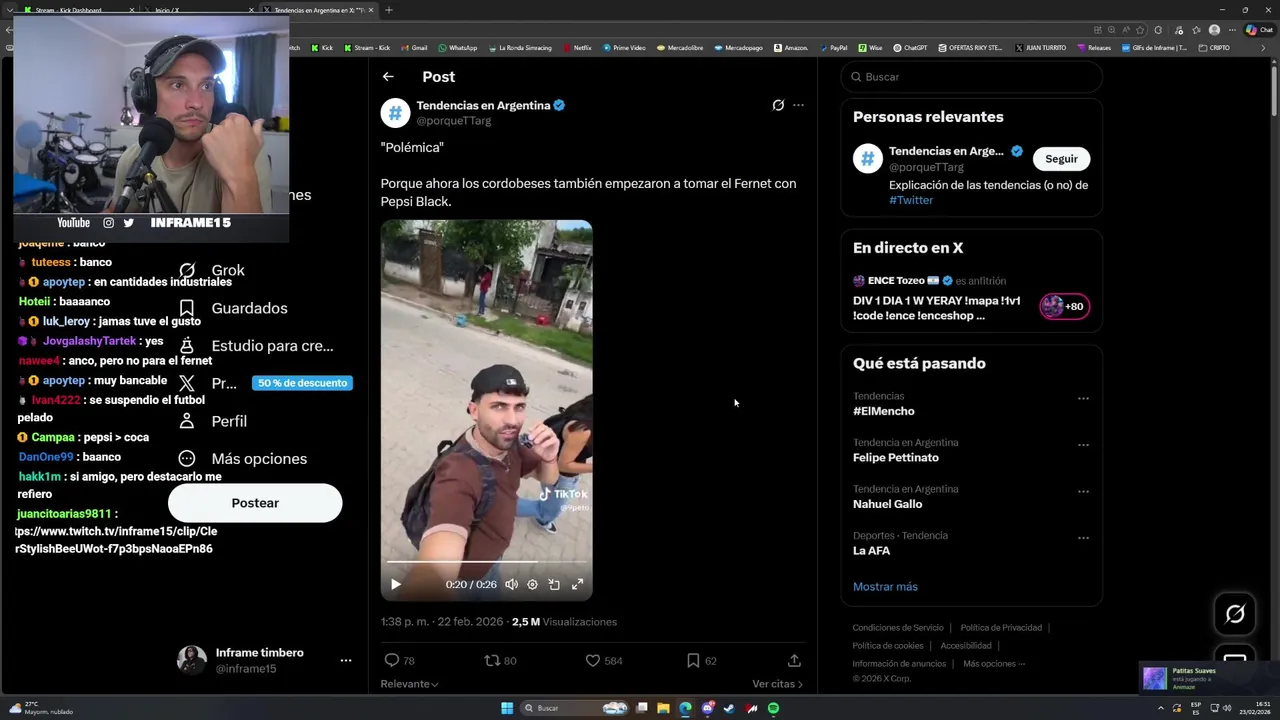The height and width of the screenshot is (720, 1280).
Task: Open the #ElMencho trending topic
Action: pos(883,411)
